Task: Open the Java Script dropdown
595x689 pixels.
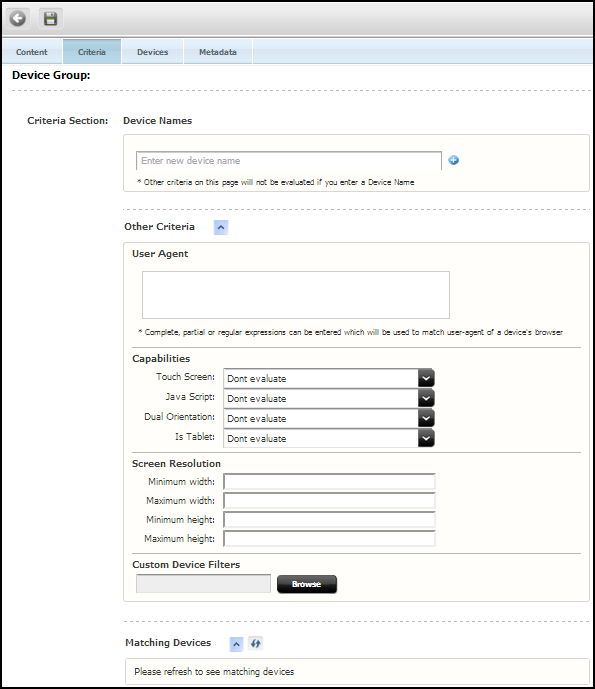Action: tap(329, 399)
